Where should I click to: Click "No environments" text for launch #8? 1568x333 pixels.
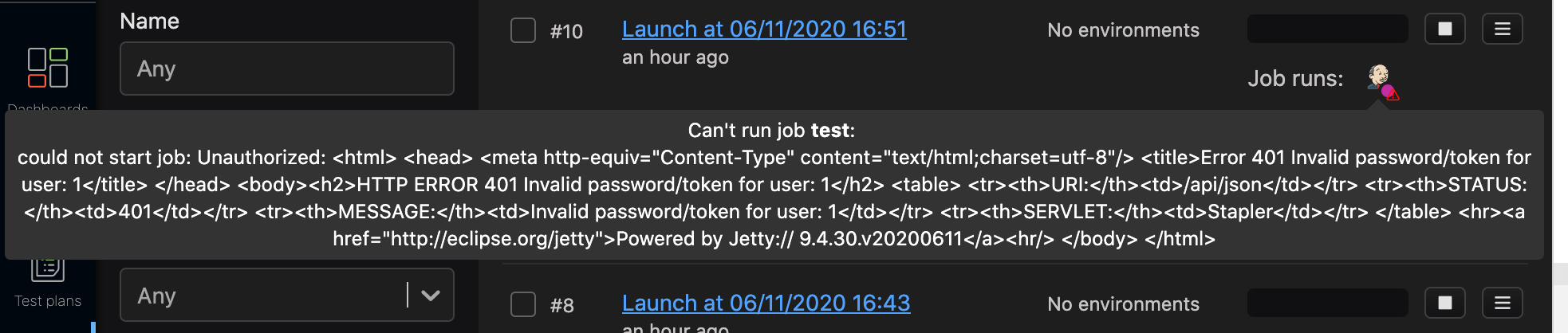(1123, 304)
